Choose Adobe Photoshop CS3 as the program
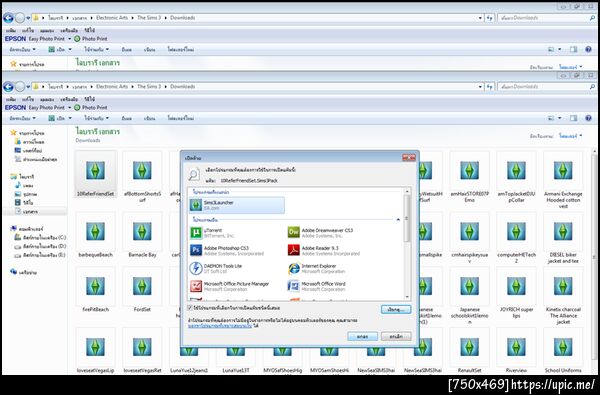 tap(227, 250)
